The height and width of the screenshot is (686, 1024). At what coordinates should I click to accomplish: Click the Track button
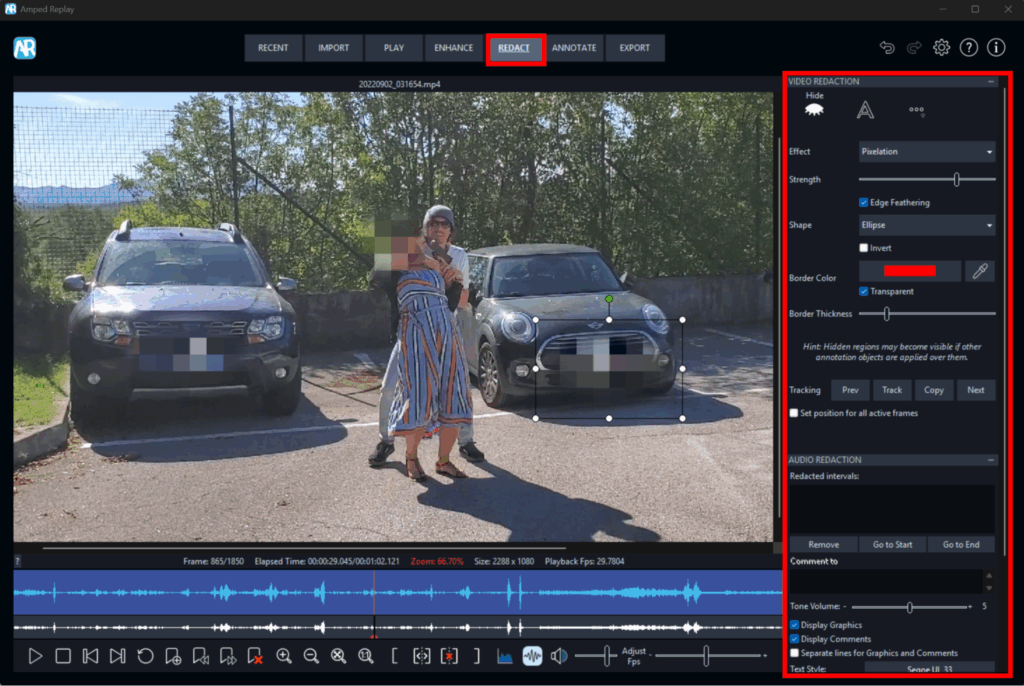pyautogui.click(x=892, y=390)
